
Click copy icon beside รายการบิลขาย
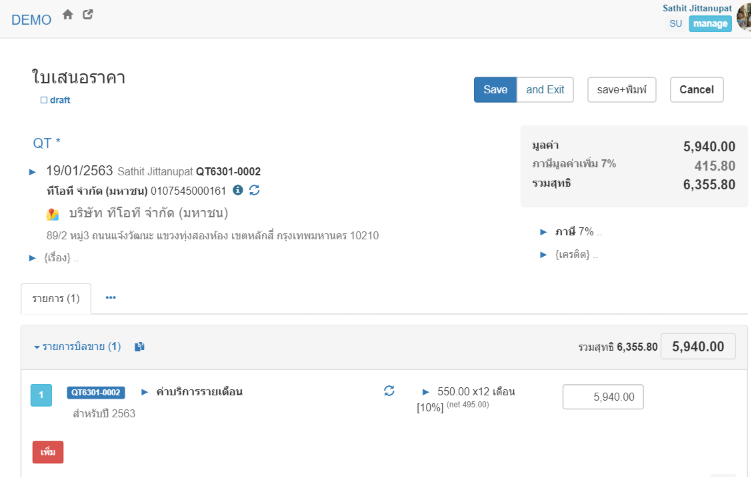139,347
